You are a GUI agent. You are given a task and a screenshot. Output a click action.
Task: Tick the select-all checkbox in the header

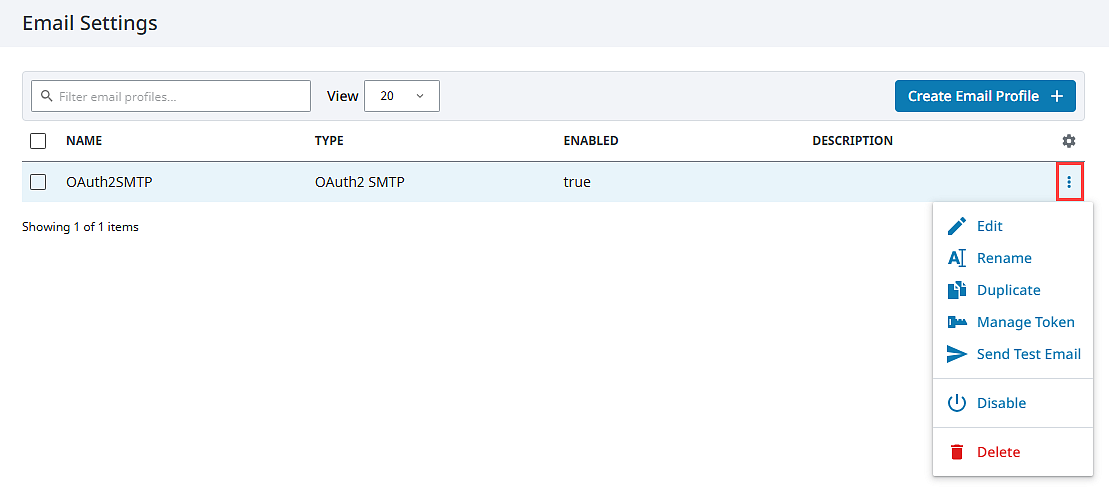tap(38, 141)
